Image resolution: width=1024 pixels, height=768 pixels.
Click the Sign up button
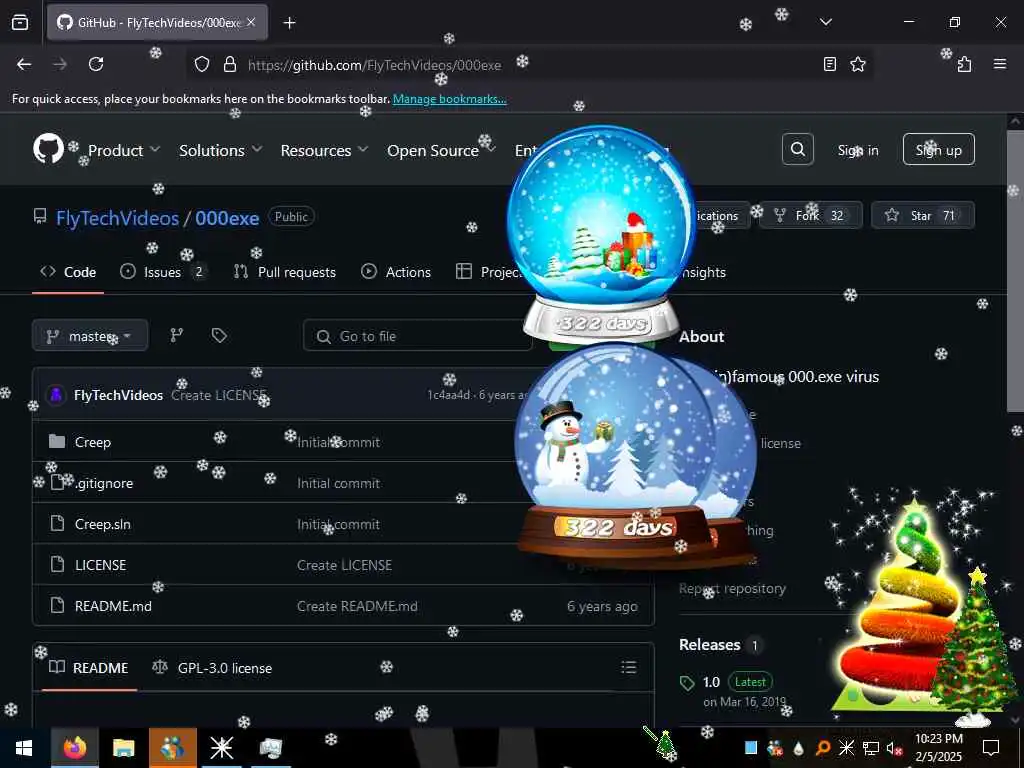938,150
